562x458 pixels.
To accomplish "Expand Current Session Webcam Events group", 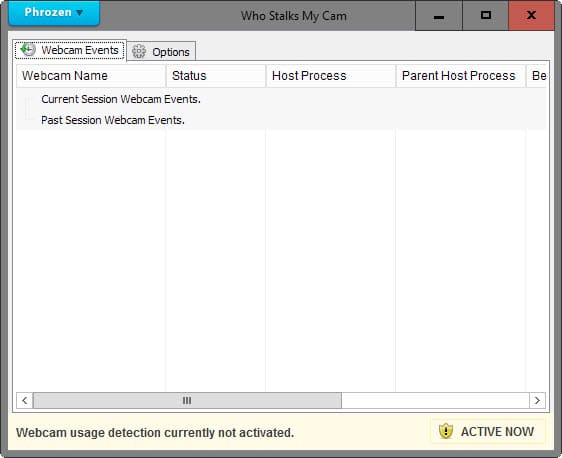I will tap(121, 99).
